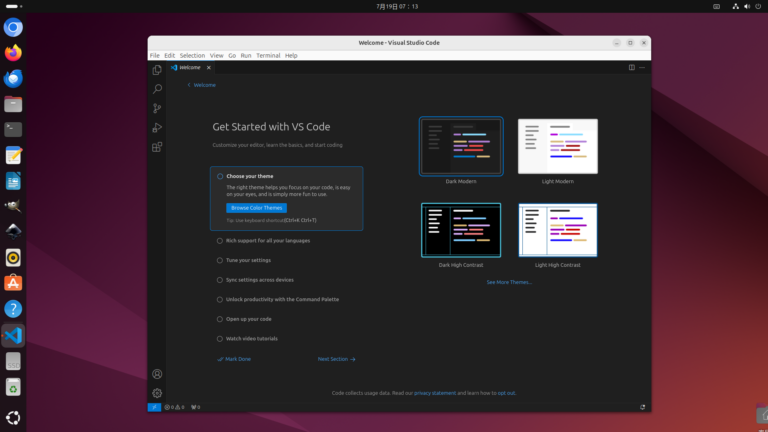Open the Source Control view
This screenshot has width=768, height=432.
157,108
